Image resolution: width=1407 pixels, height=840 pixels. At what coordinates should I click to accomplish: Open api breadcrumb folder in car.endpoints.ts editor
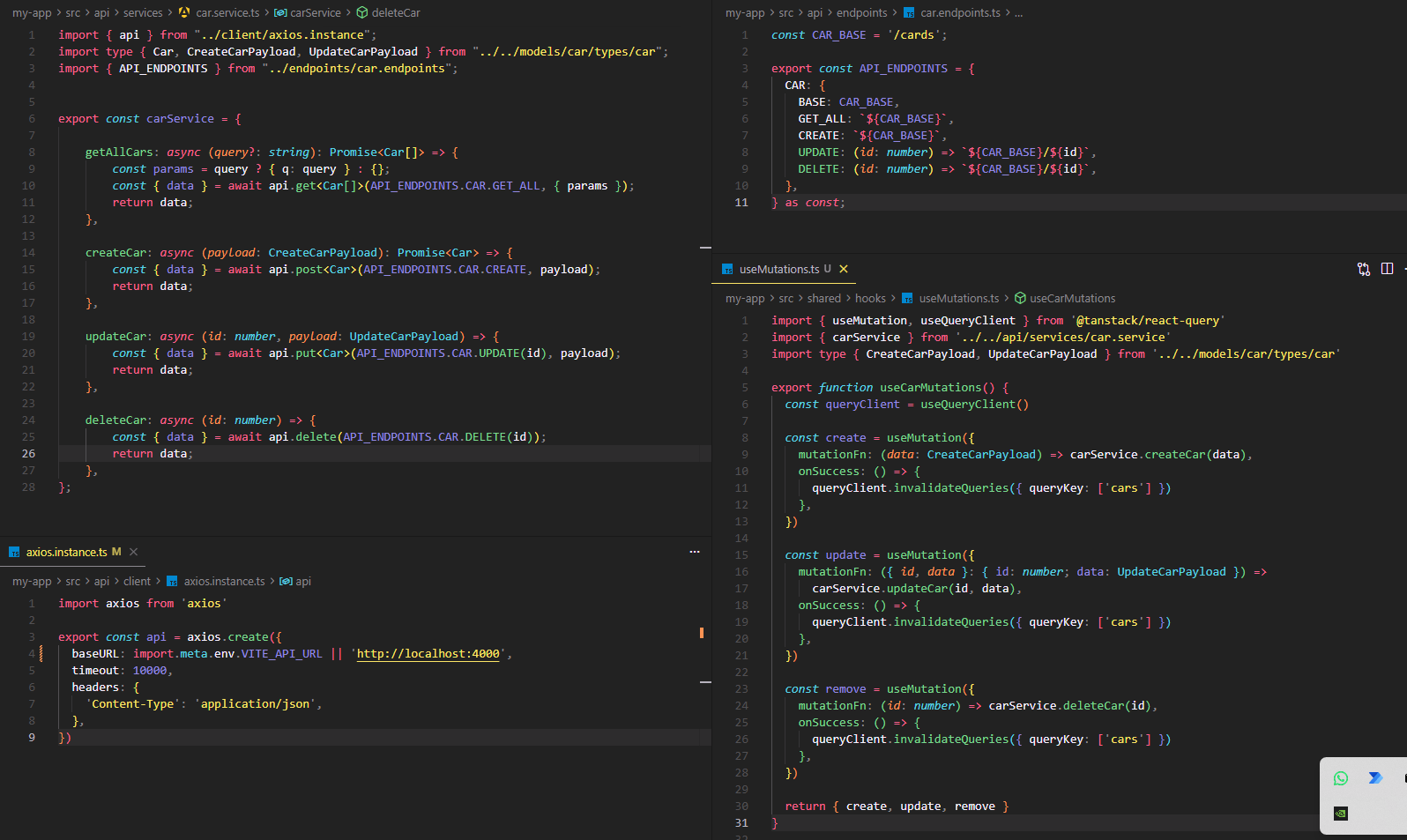click(815, 12)
